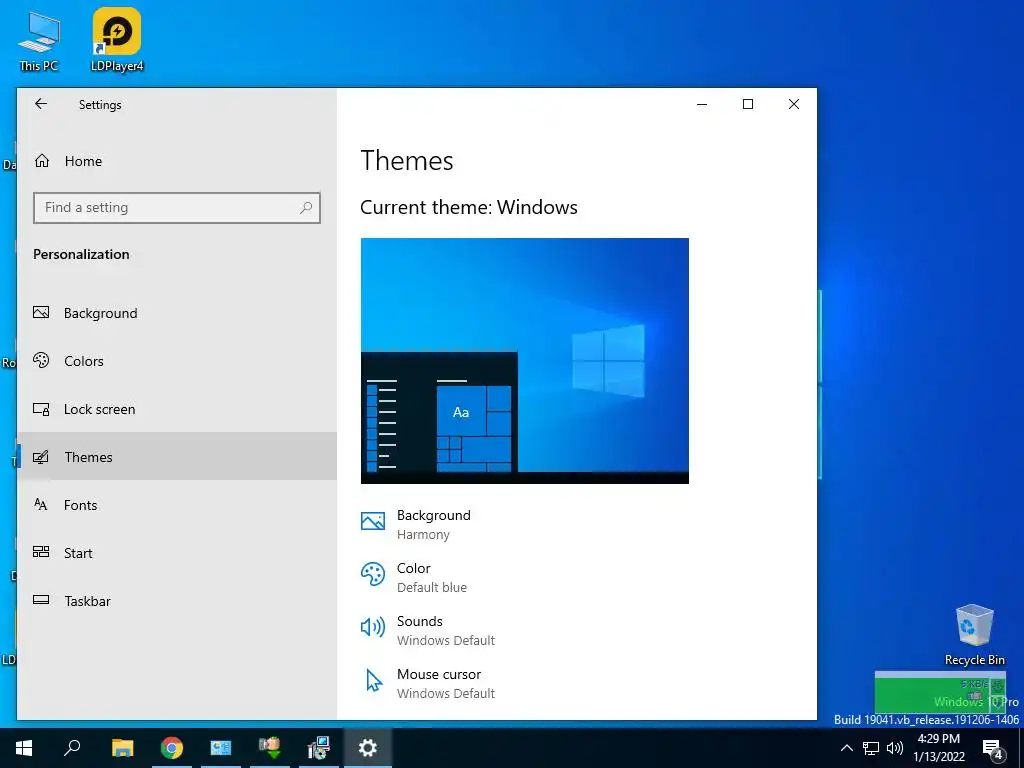Image resolution: width=1024 pixels, height=768 pixels.
Task: Click the Colors palette icon in sidebar
Action: (41, 360)
